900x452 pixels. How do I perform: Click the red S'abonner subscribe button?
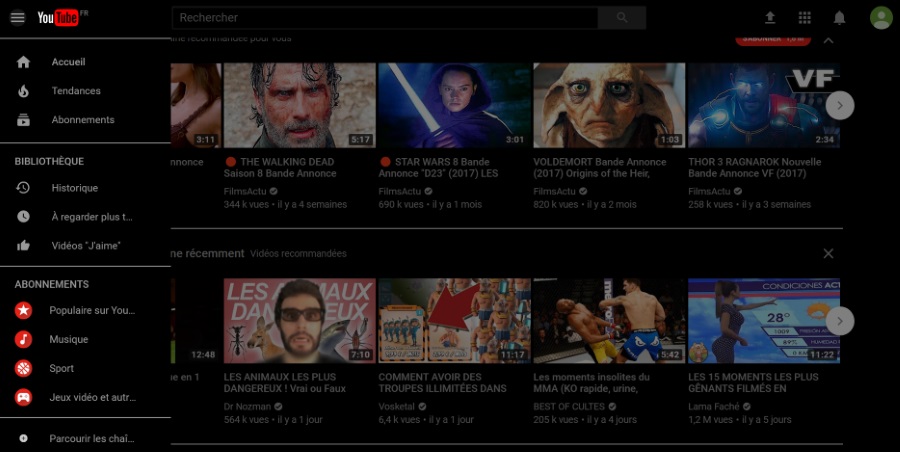[773, 39]
